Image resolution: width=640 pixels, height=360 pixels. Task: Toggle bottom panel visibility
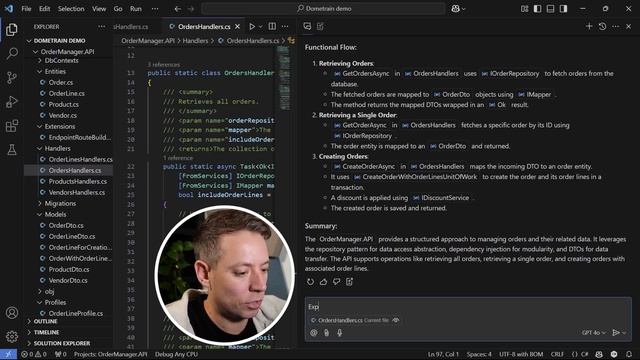550,9
